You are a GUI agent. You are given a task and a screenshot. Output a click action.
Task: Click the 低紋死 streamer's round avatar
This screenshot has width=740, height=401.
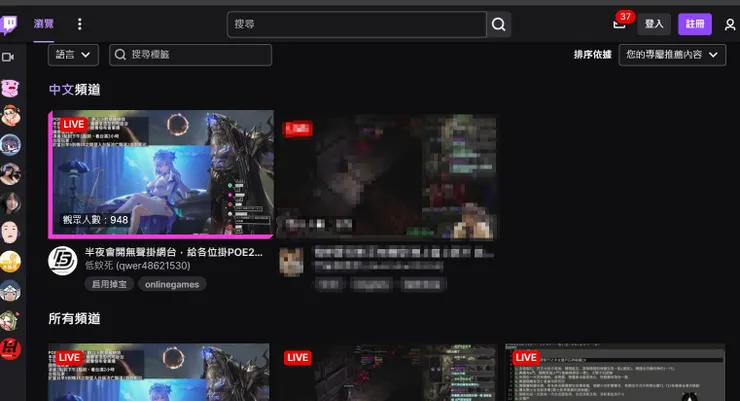click(x=63, y=260)
